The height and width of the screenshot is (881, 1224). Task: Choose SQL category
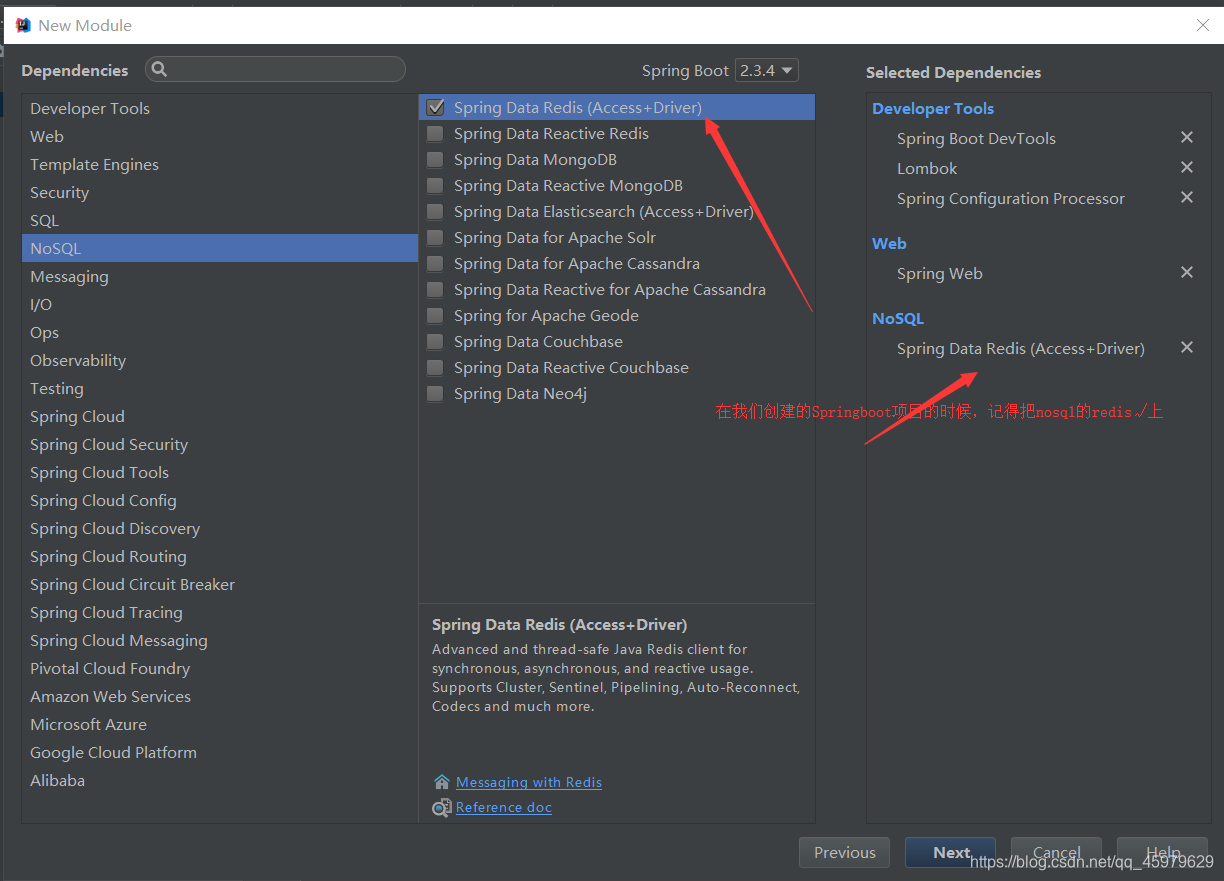point(220,220)
